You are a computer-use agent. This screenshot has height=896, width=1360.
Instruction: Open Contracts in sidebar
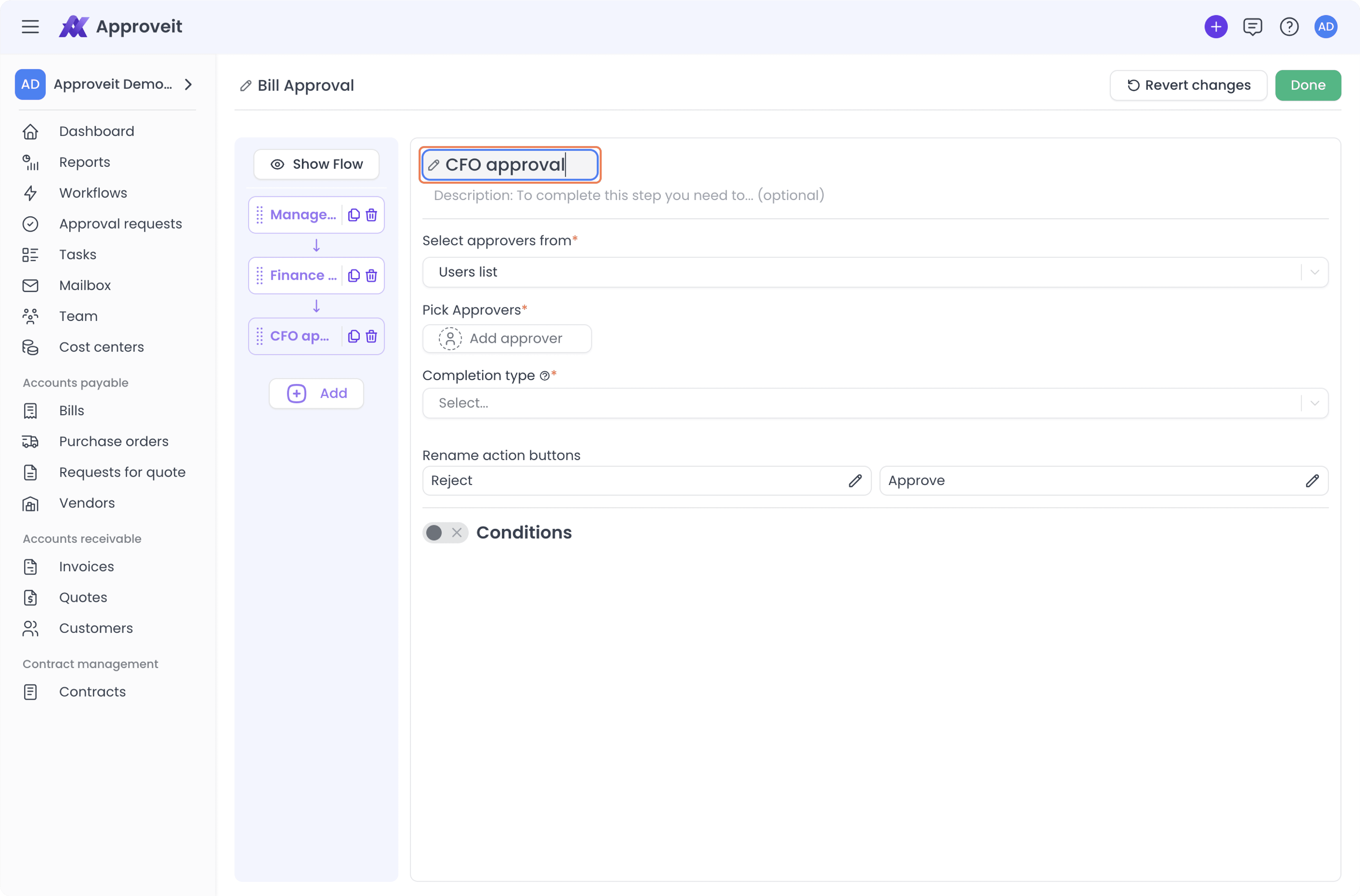coord(93,692)
